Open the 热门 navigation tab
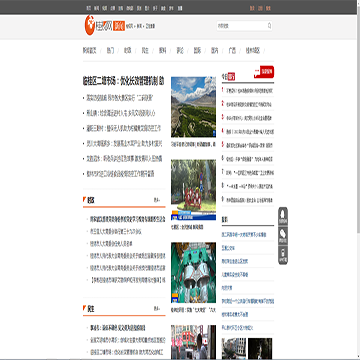The width and height of the screenshot is (360, 360). [110, 51]
